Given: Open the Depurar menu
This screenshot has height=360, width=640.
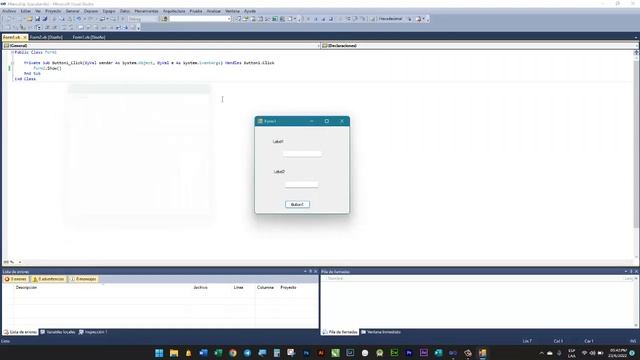Looking at the screenshot, I should (x=91, y=11).
